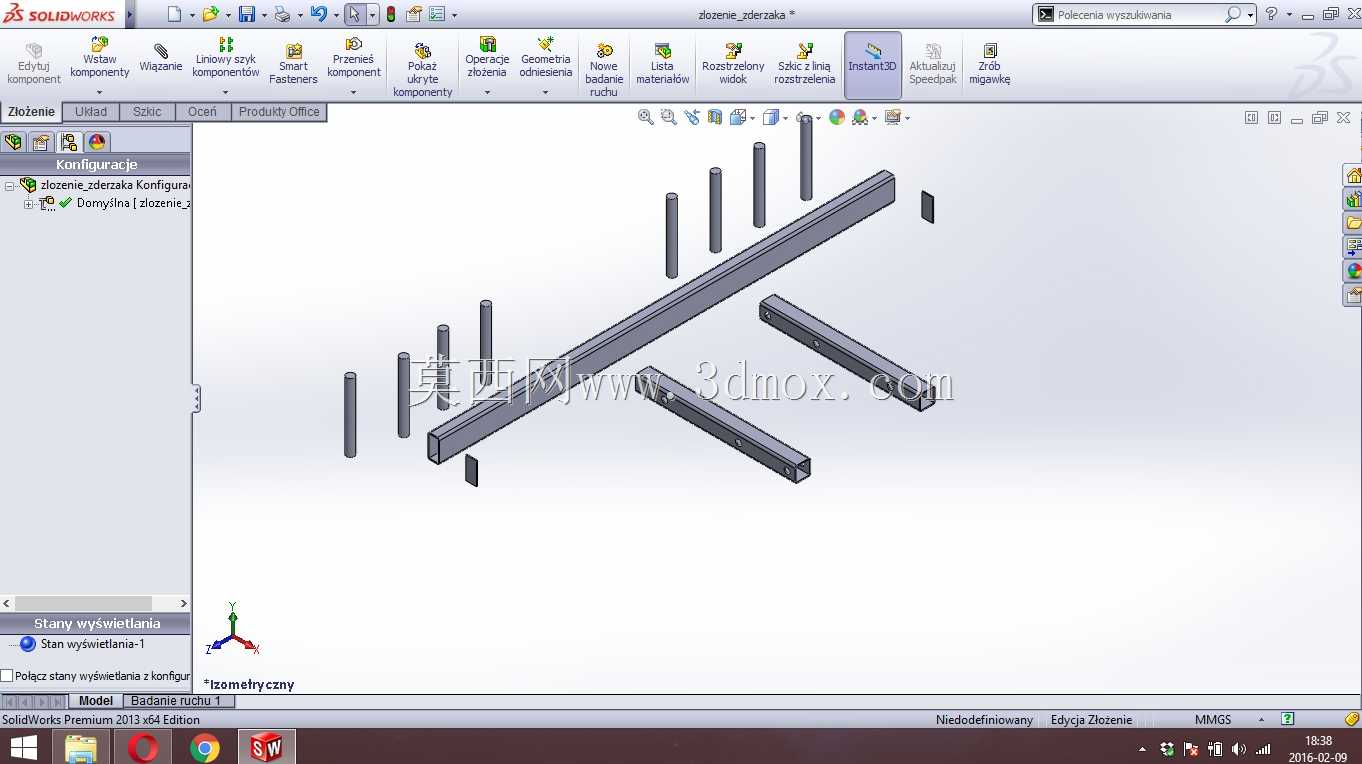Toggle the Section view icon
This screenshot has height=764, width=1362.
pyautogui.click(x=714, y=117)
